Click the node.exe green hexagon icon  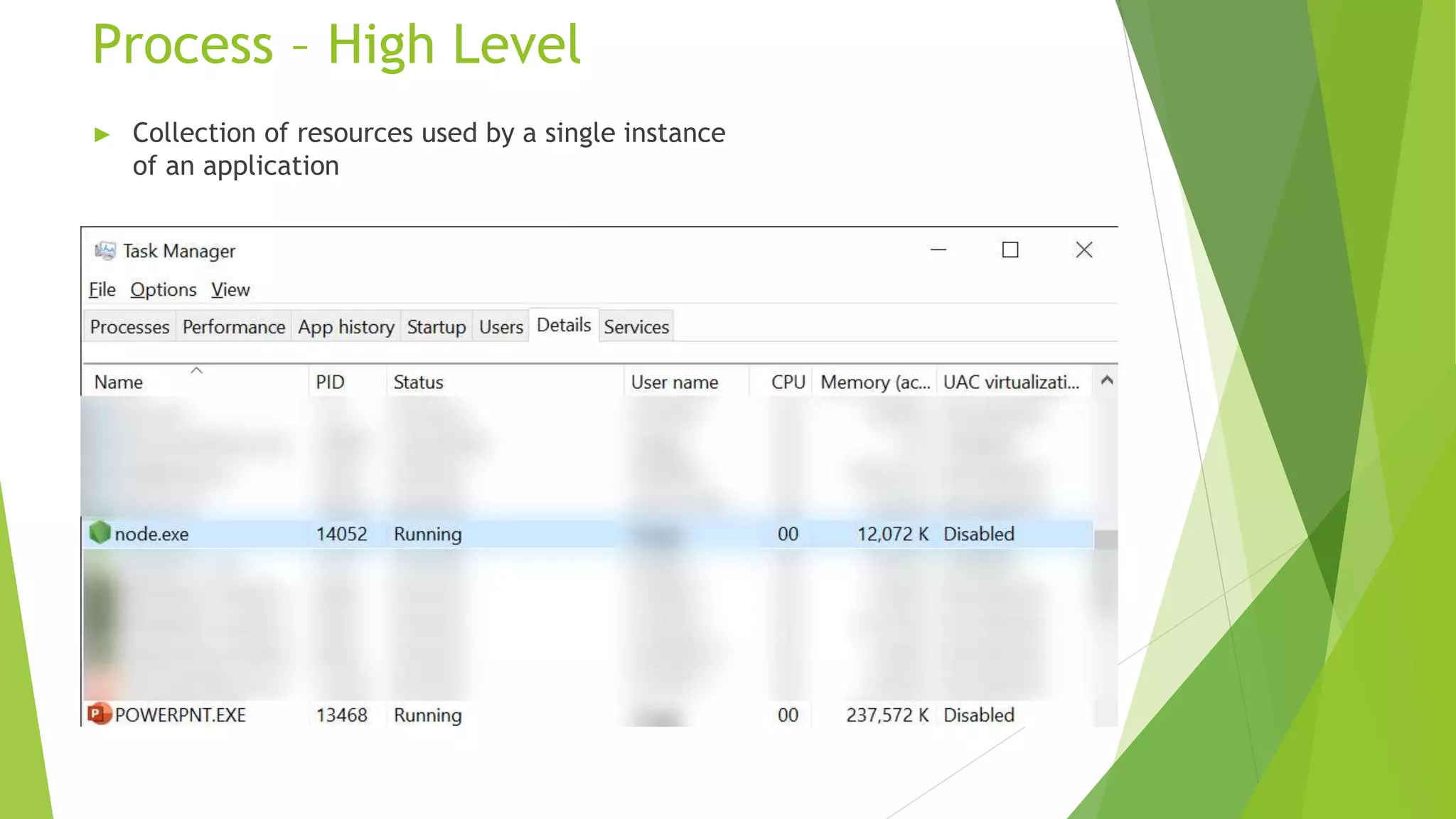[x=100, y=532]
